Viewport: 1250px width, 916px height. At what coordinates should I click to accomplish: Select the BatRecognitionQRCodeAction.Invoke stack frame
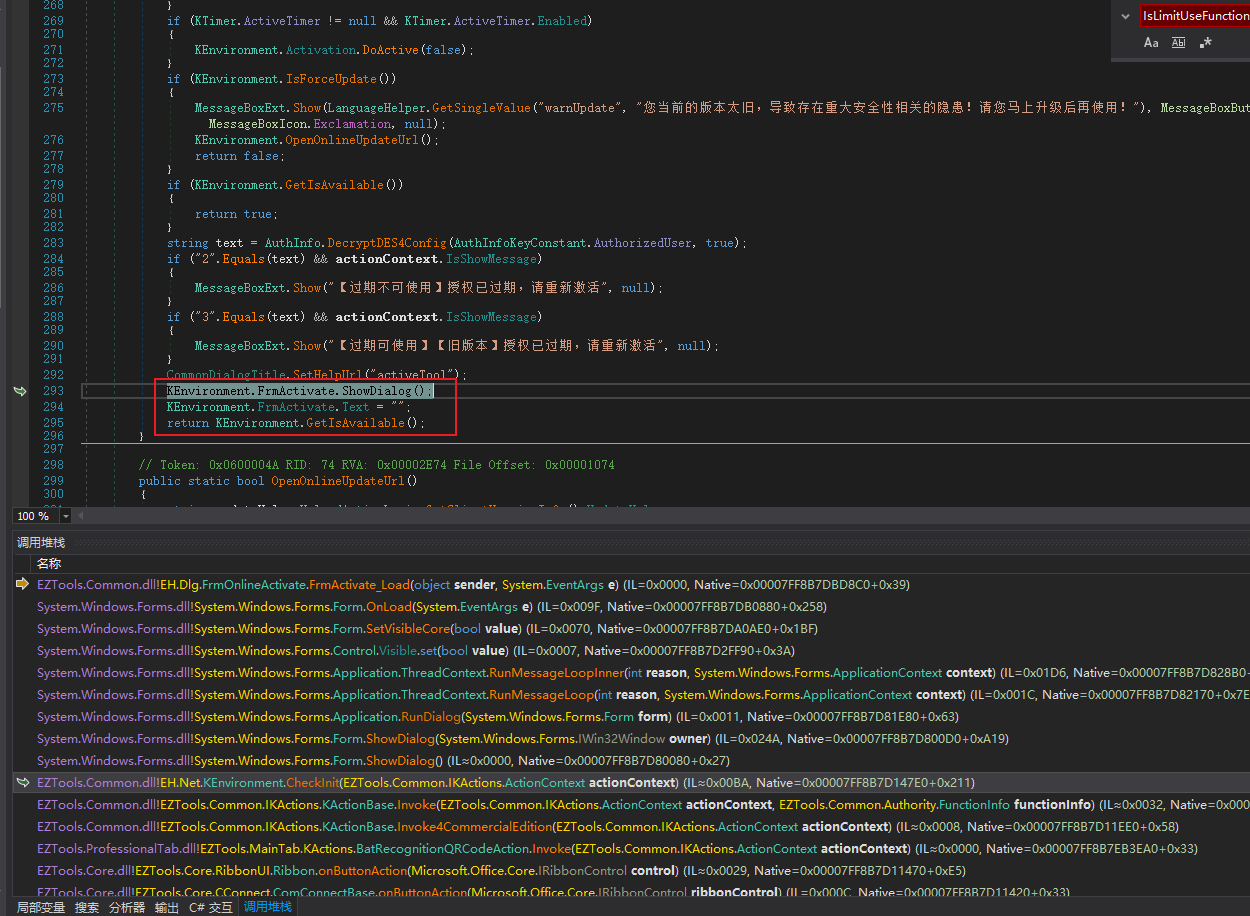tap(400, 848)
